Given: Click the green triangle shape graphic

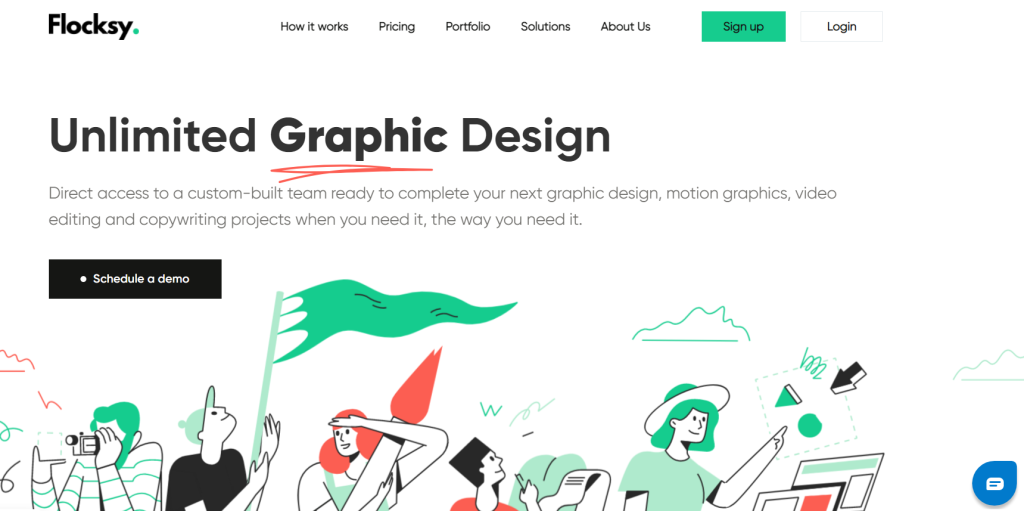Looking at the screenshot, I should pos(788,397).
